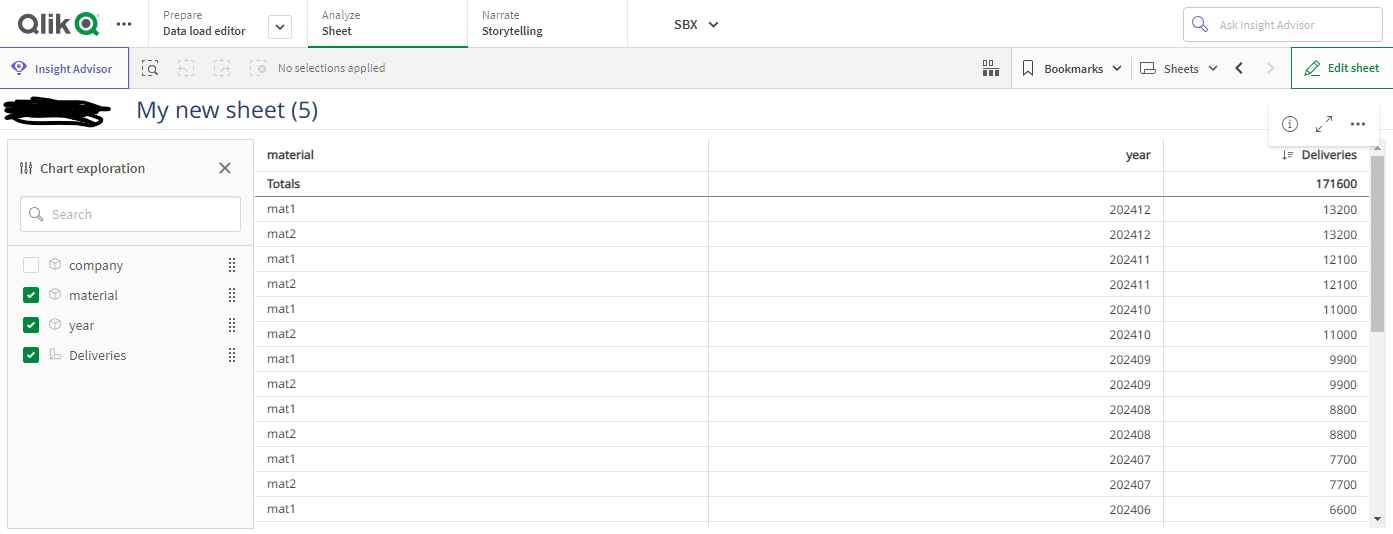The height and width of the screenshot is (534, 1393).
Task: Select the mat2 cell in the 202410 row
Action: (x=482, y=334)
